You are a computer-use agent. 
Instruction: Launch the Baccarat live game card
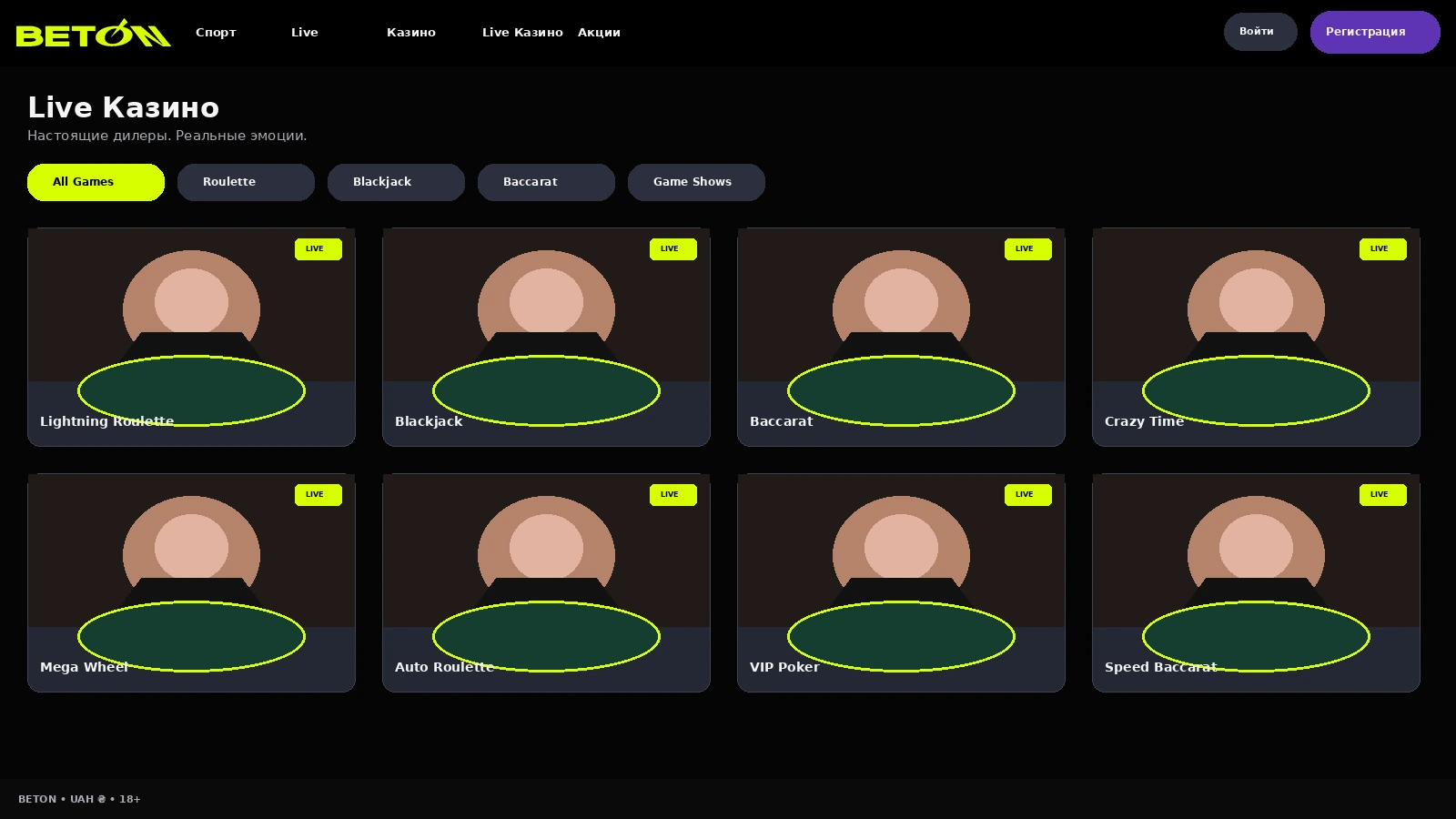pyautogui.click(x=901, y=337)
